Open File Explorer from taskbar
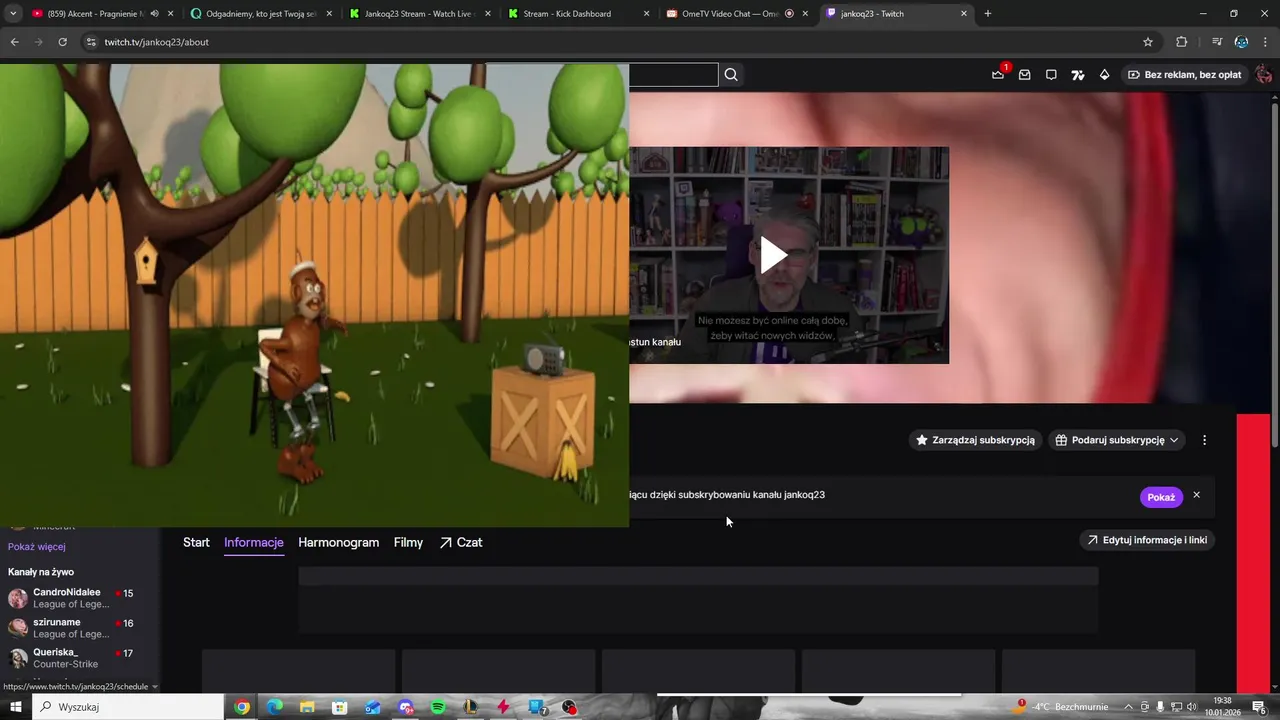Viewport: 1280px width, 720px height. [x=307, y=707]
